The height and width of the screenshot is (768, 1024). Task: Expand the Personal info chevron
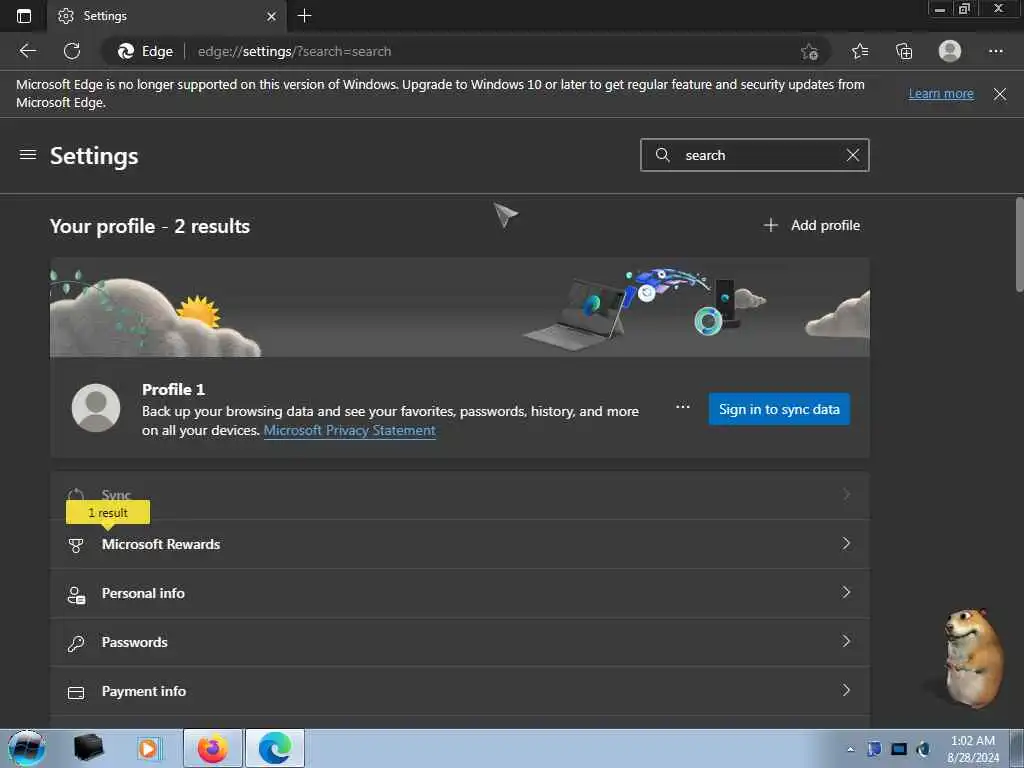[846, 592]
